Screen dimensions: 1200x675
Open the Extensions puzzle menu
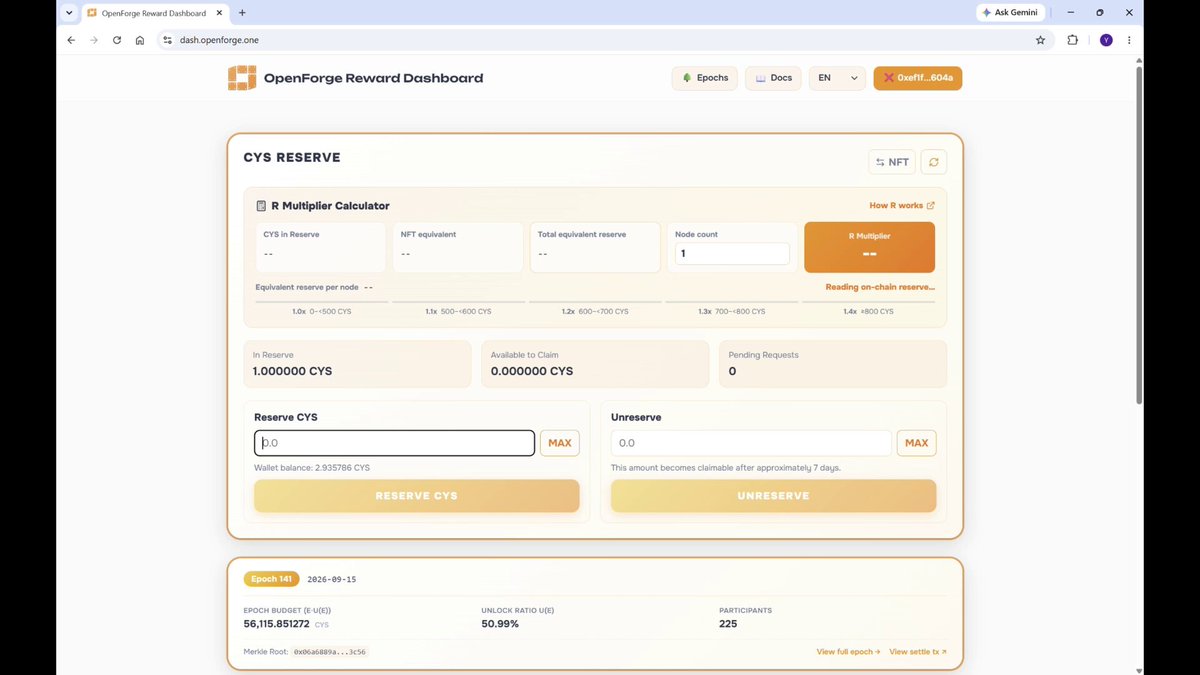click(x=1073, y=40)
